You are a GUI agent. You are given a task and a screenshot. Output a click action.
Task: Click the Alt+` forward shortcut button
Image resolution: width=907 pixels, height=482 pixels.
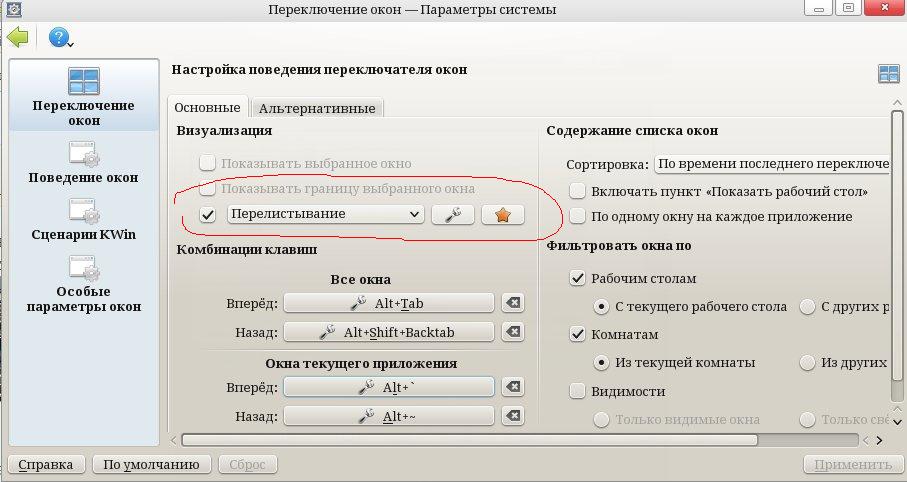pyautogui.click(x=389, y=387)
